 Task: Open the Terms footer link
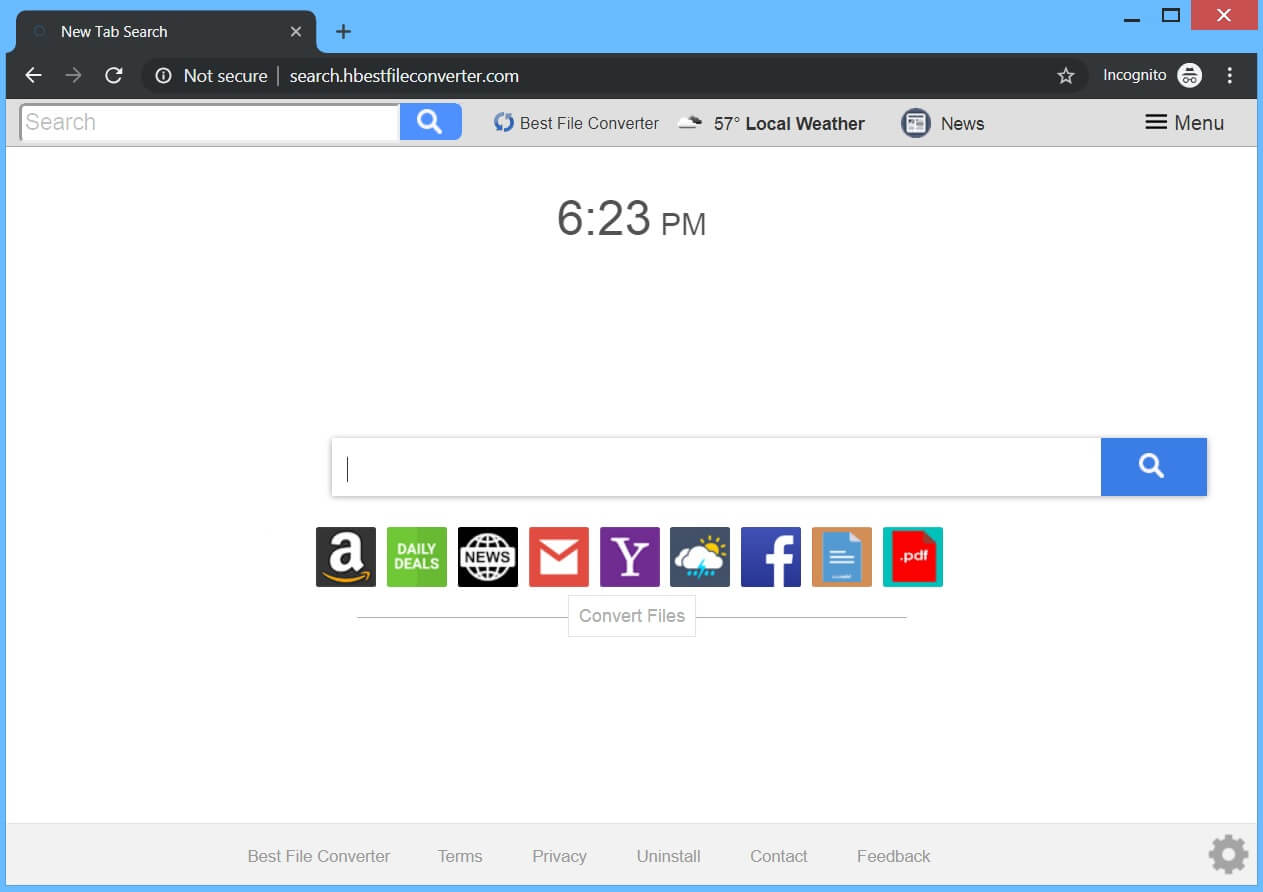(460, 856)
